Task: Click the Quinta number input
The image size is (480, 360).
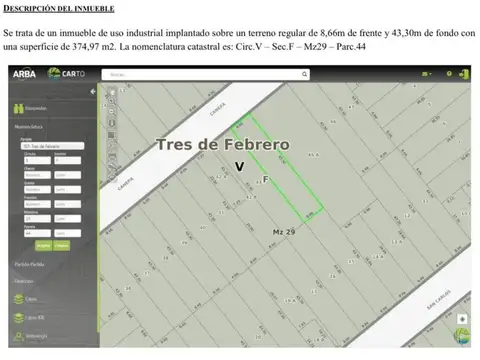Action: (37, 189)
